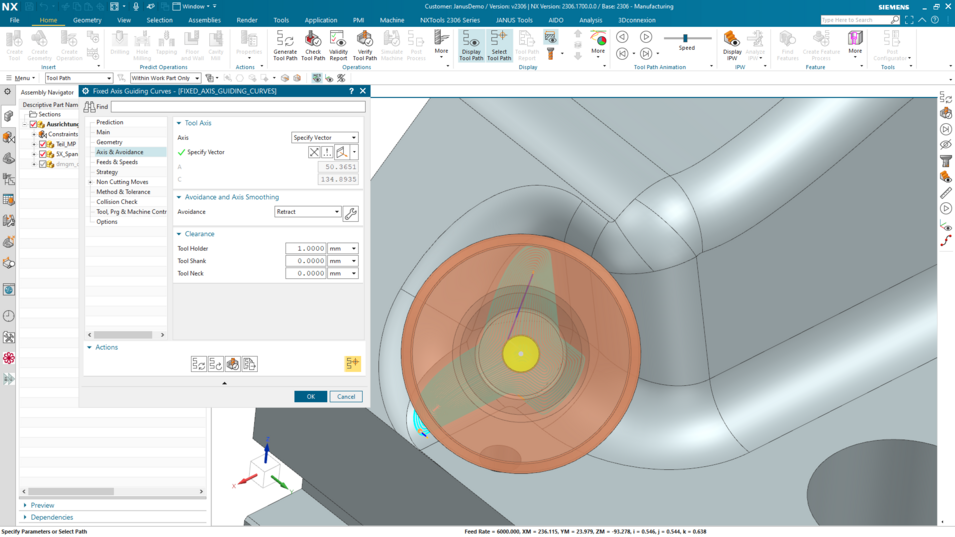The width and height of the screenshot is (955, 537).
Task: Click Inferred Vector icon
Action: coord(341,152)
